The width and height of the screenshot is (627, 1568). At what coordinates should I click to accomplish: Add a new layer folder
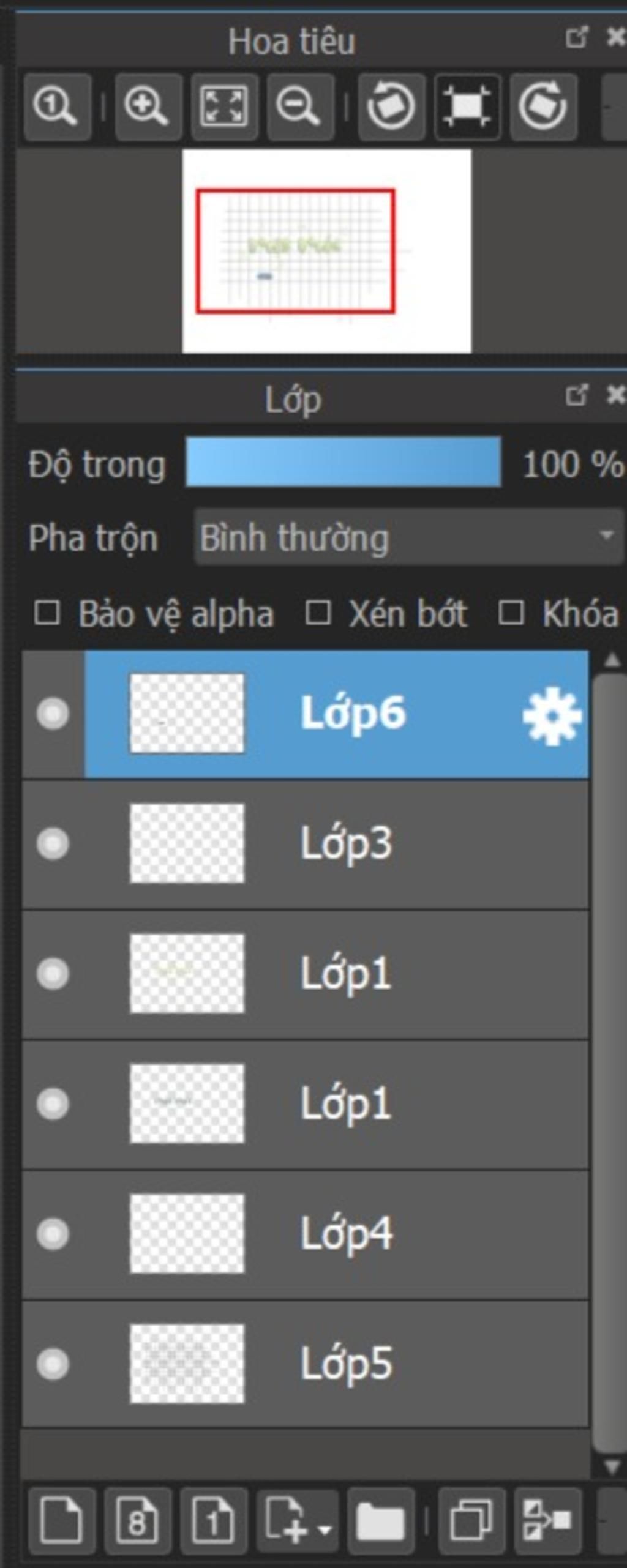(x=380, y=1520)
